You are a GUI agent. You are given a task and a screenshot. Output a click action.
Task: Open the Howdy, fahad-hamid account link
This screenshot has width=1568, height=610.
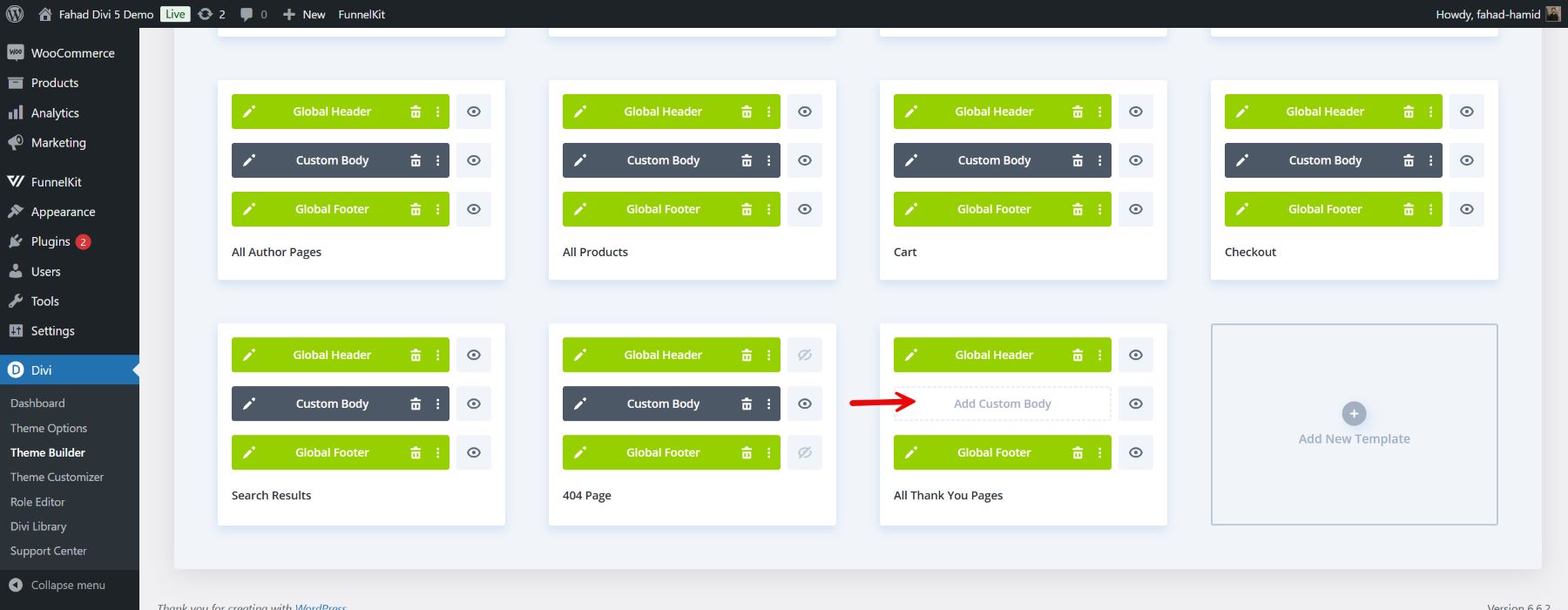1488,14
